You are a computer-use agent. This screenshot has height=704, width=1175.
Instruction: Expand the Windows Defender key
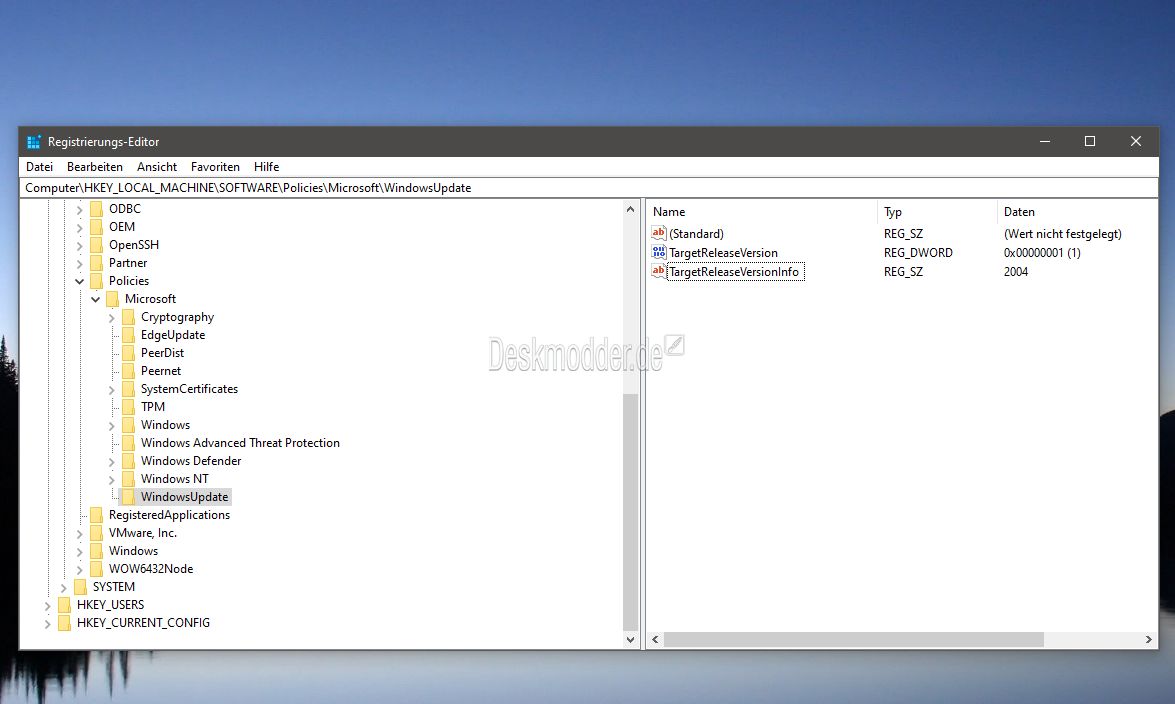coord(112,462)
